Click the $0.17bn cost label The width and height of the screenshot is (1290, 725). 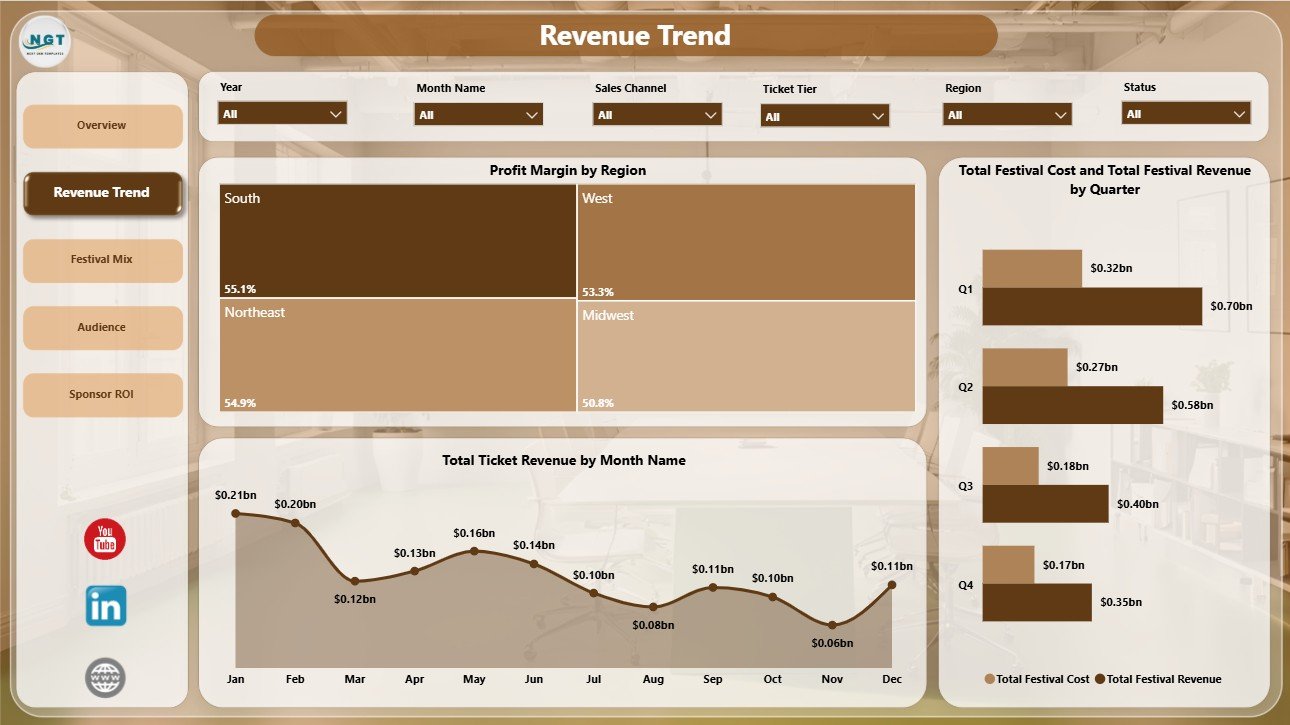(x=1064, y=565)
